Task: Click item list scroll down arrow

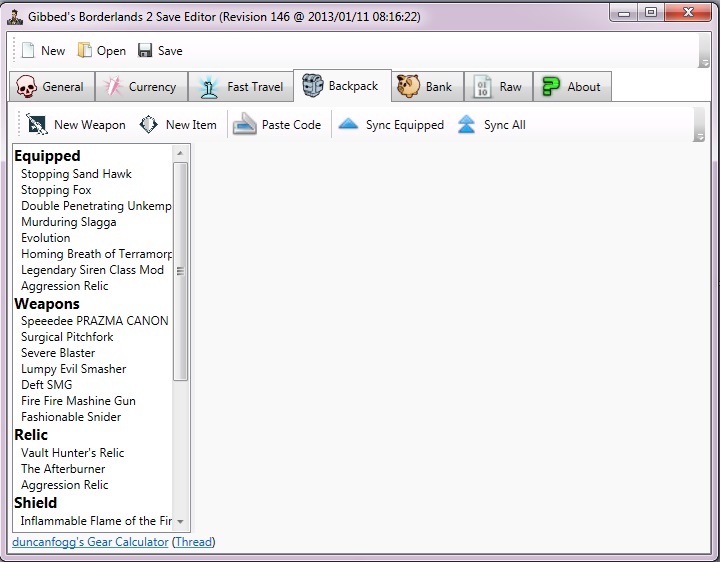Action: [x=180, y=522]
